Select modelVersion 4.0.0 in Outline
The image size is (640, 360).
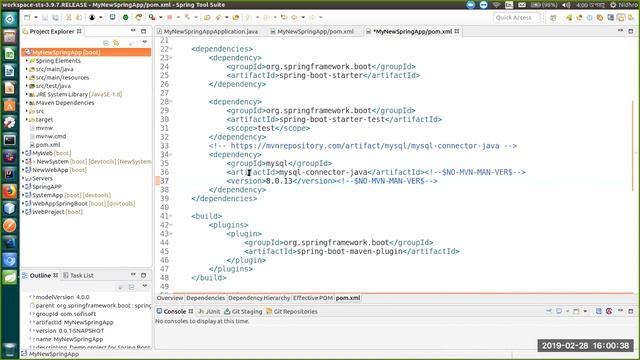62,297
